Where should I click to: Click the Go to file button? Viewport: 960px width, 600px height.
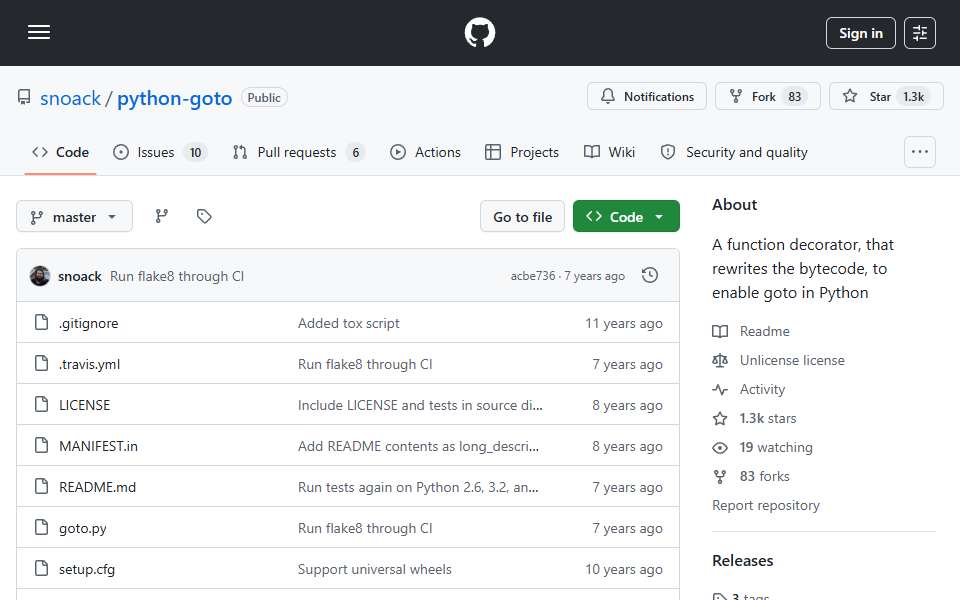tap(522, 217)
